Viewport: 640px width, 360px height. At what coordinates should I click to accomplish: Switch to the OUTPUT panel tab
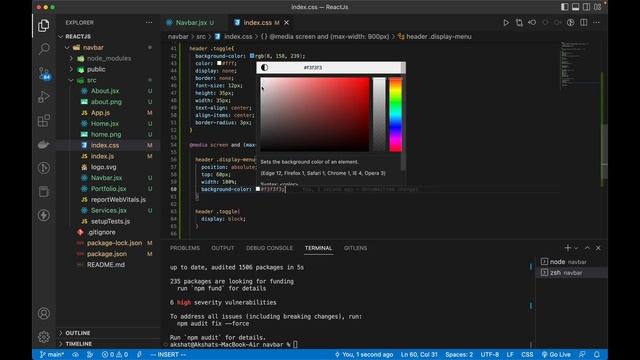(x=222, y=248)
